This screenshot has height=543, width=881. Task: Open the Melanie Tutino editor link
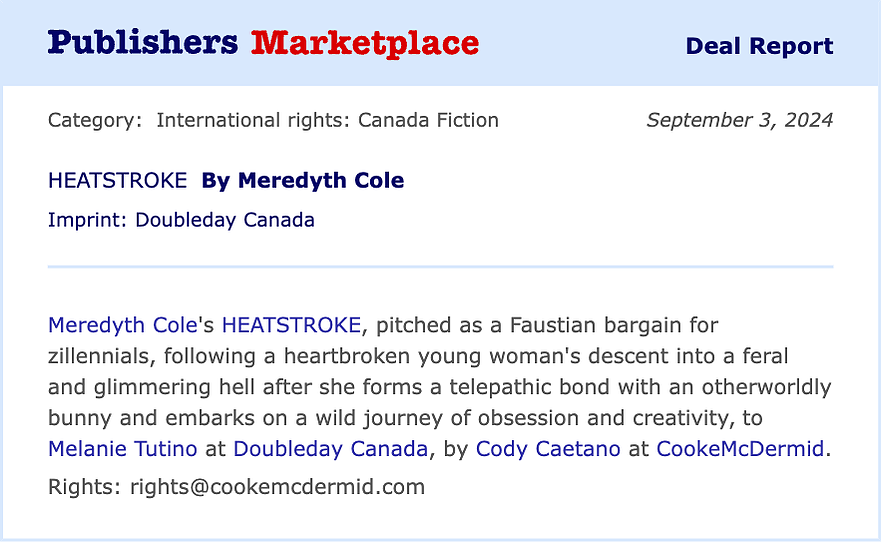coord(122,449)
